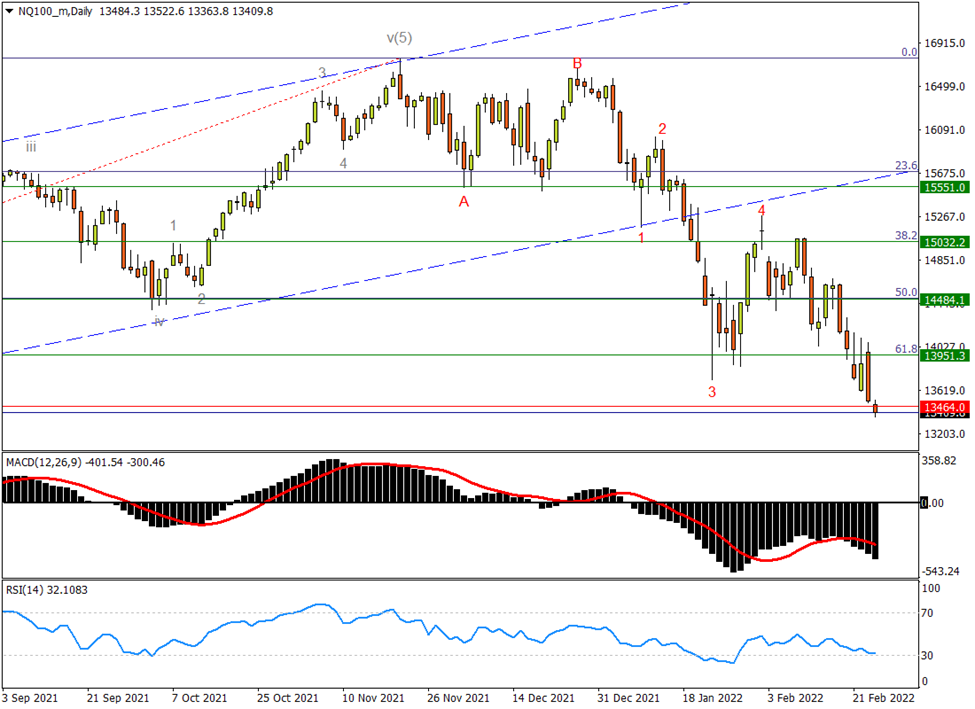Viewport: 975px width, 709px height.
Task: Click the grey iii wave label
Action: (x=30, y=147)
